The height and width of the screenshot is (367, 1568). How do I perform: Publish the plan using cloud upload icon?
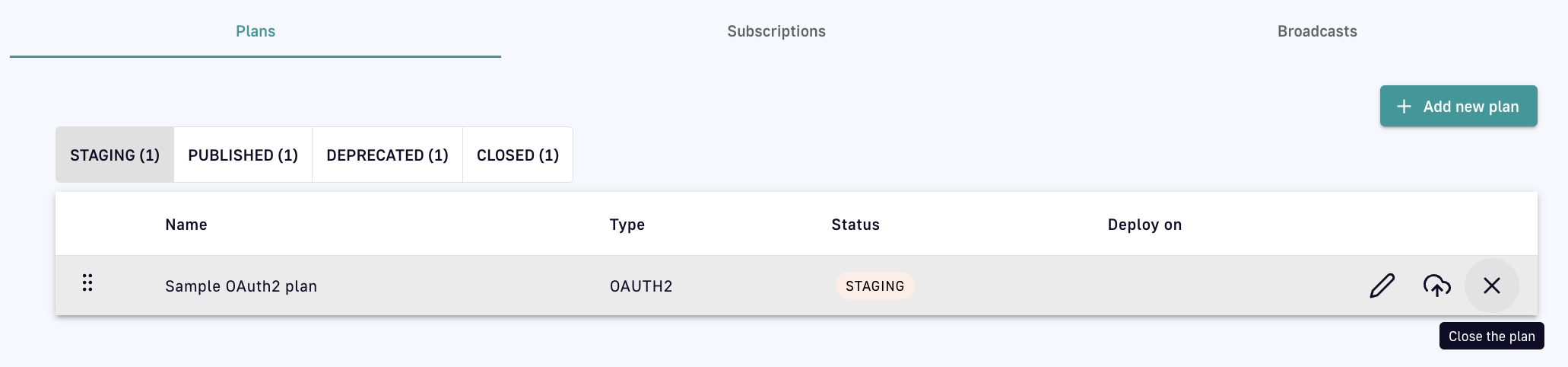[x=1436, y=286]
